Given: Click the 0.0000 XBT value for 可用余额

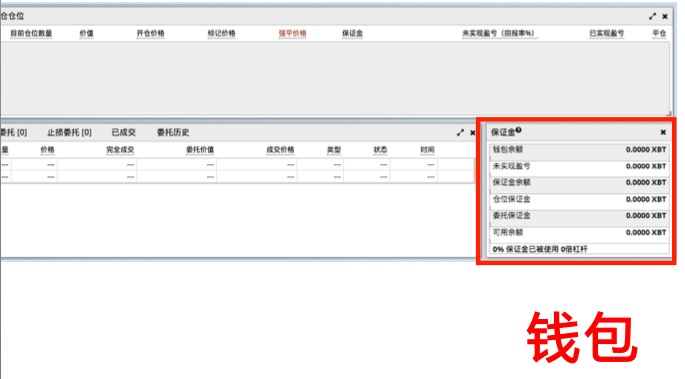Looking at the screenshot, I should coord(646,232).
